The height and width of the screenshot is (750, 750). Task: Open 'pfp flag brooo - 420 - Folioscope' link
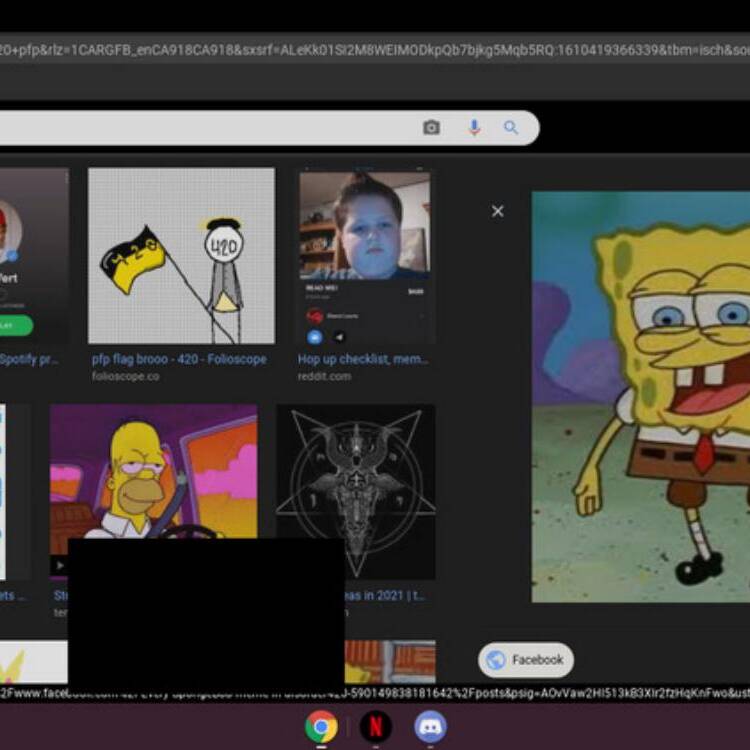coord(179,359)
